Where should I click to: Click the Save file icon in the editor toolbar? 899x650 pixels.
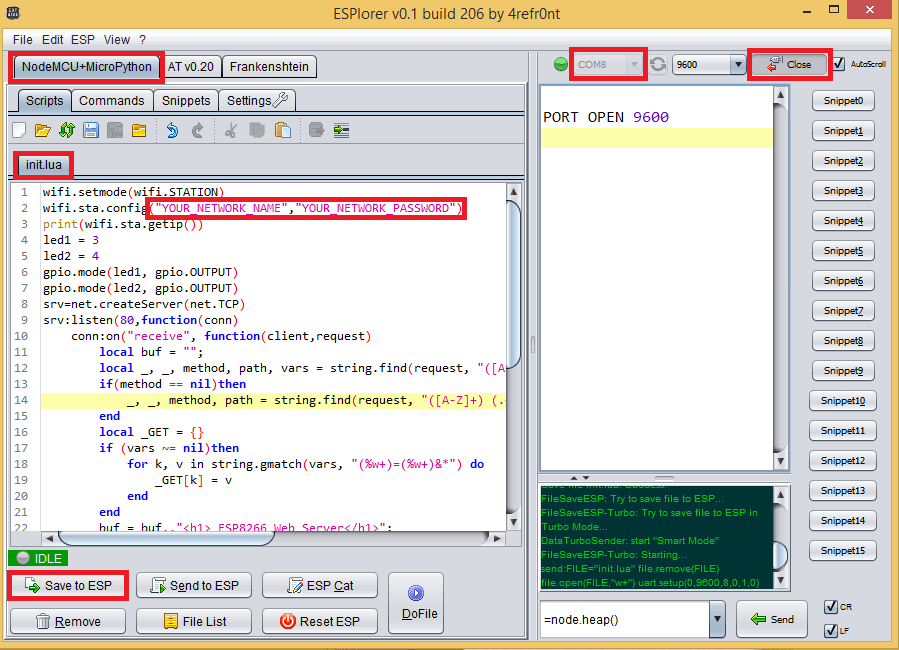tap(91, 129)
